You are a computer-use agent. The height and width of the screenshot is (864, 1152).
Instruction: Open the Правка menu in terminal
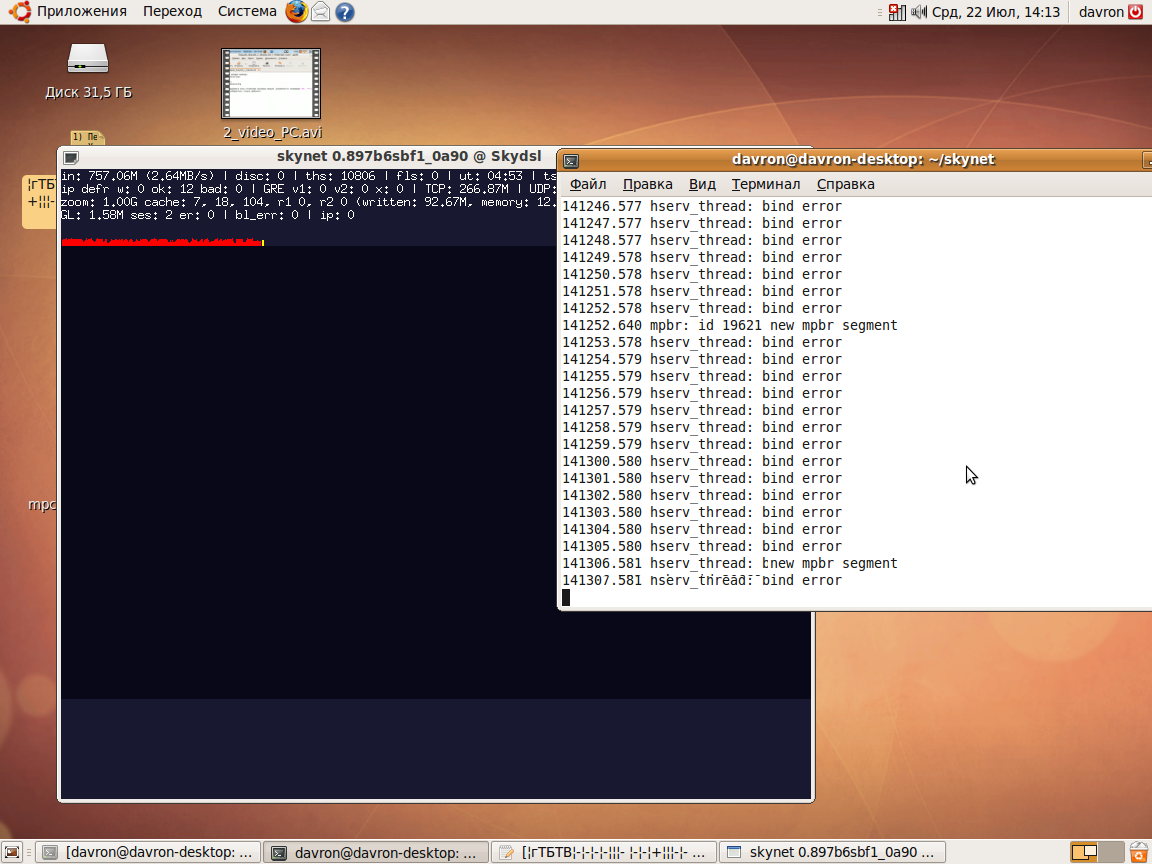click(647, 184)
